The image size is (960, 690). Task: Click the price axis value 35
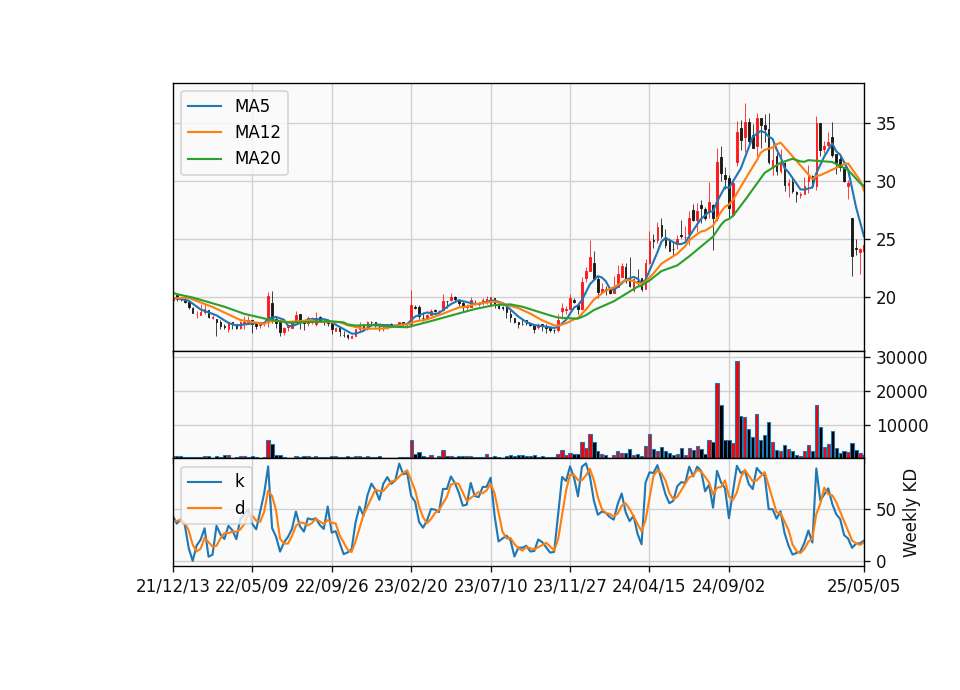(x=885, y=124)
